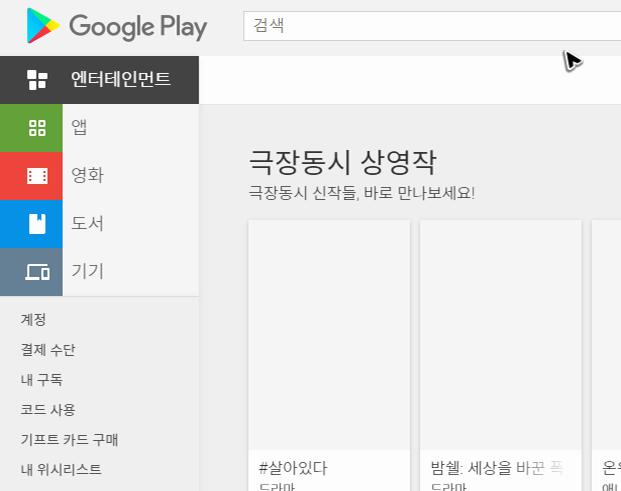Click the #살아있다 movie title
Screen dimensions: 621x491
pos(293,468)
